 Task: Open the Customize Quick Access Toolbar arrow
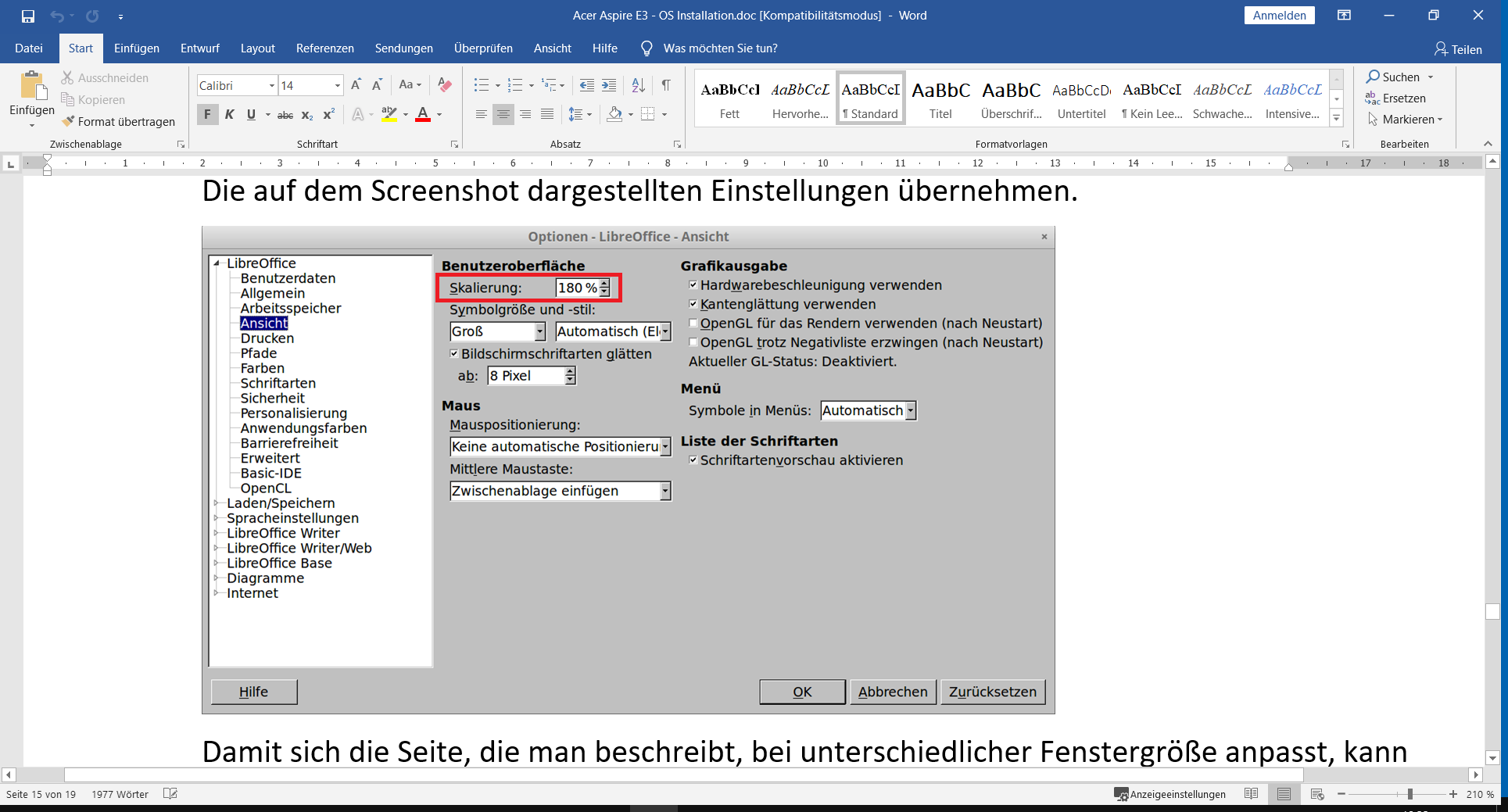tap(120, 16)
